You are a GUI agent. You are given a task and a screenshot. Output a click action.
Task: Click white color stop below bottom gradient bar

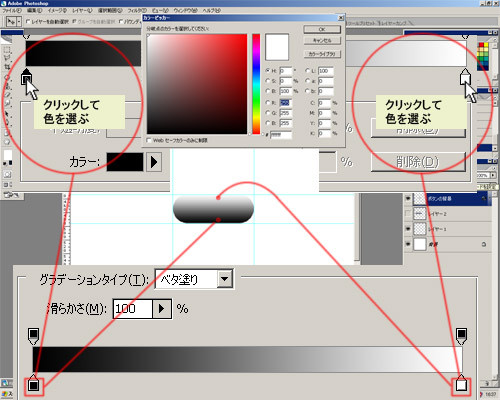[461, 383]
